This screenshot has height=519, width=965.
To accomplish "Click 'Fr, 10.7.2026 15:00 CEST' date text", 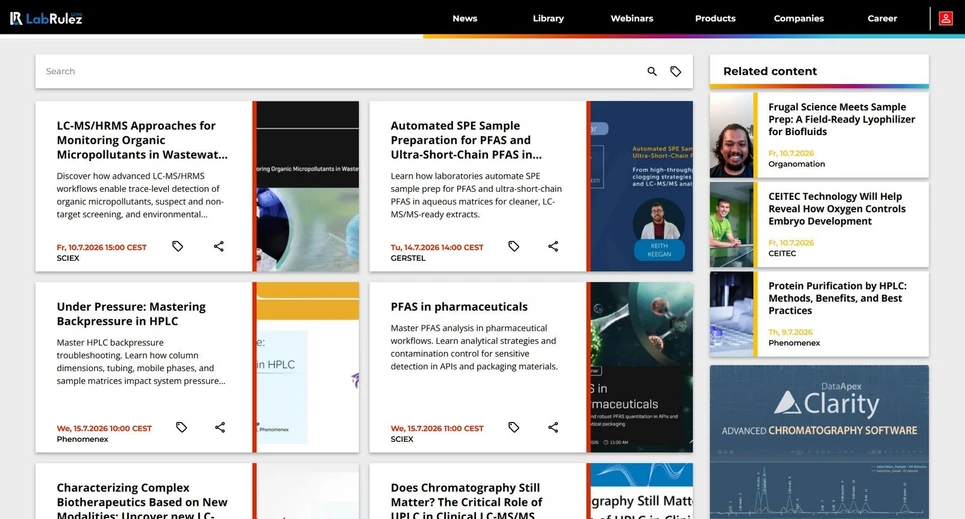I will [x=102, y=247].
